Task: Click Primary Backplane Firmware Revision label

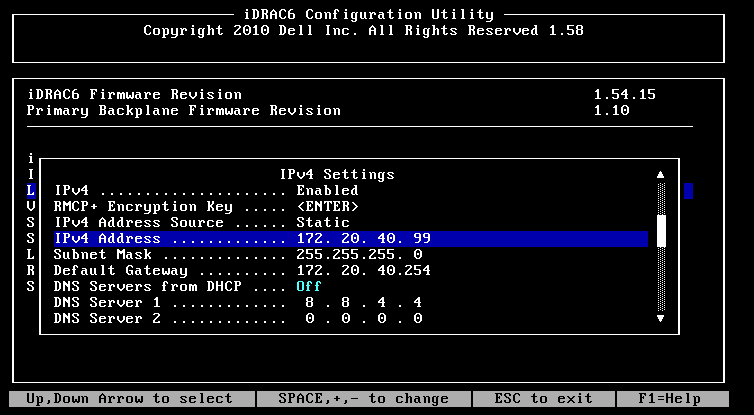Action: click(184, 111)
